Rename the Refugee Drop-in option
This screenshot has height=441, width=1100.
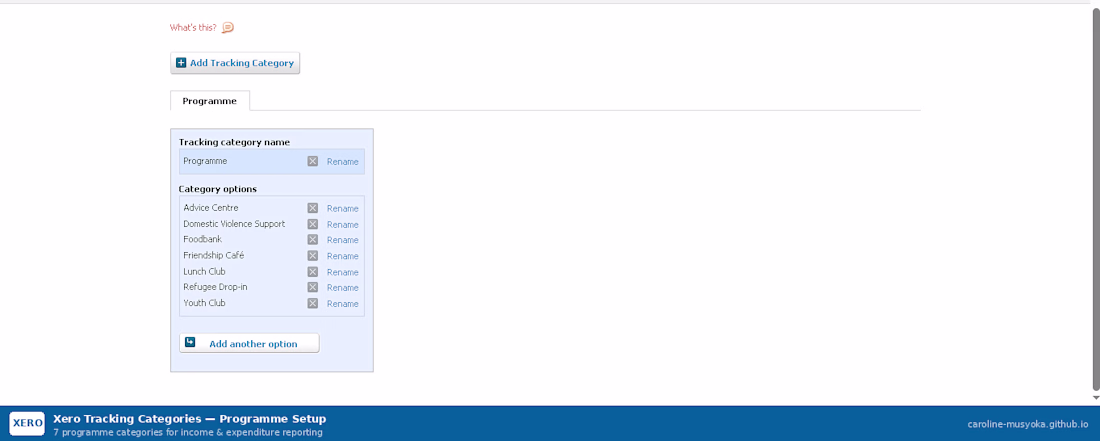342,288
